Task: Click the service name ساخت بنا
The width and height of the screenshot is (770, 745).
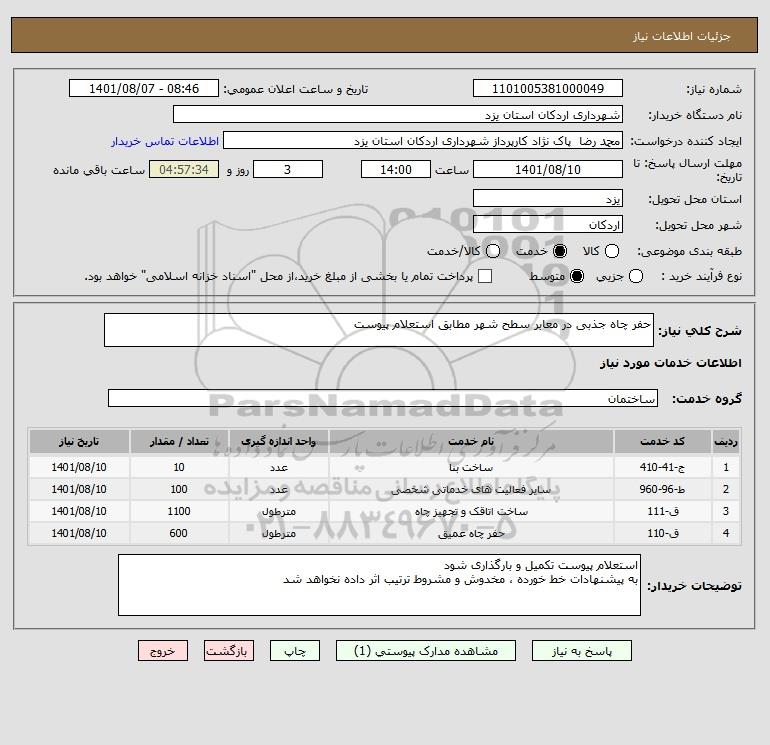Action: pyautogui.click(x=471, y=468)
